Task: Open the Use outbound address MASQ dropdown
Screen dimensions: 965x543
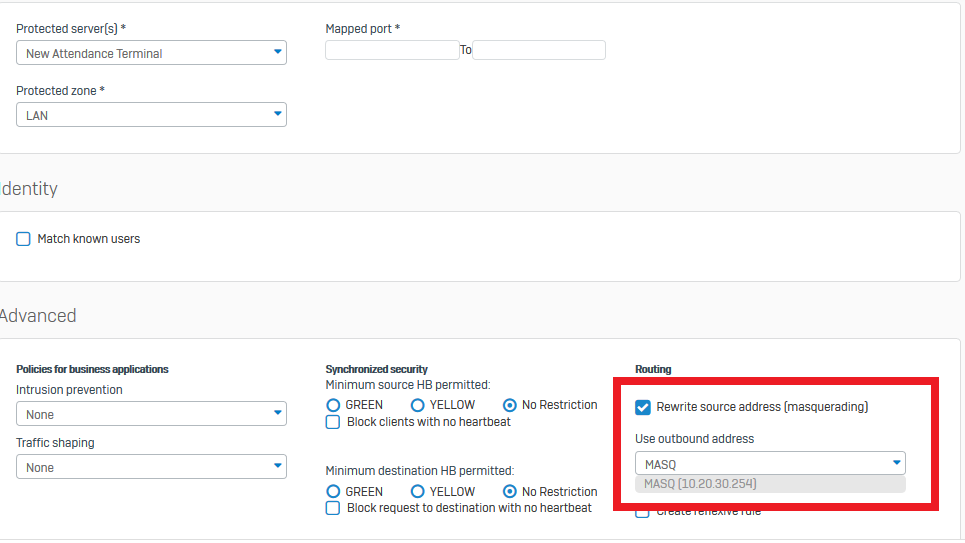Action: [x=770, y=463]
